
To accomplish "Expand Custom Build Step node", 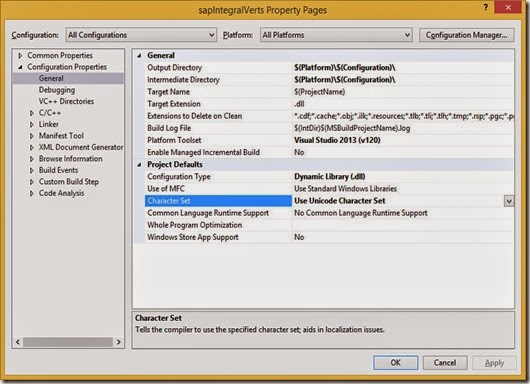I will pos(32,182).
